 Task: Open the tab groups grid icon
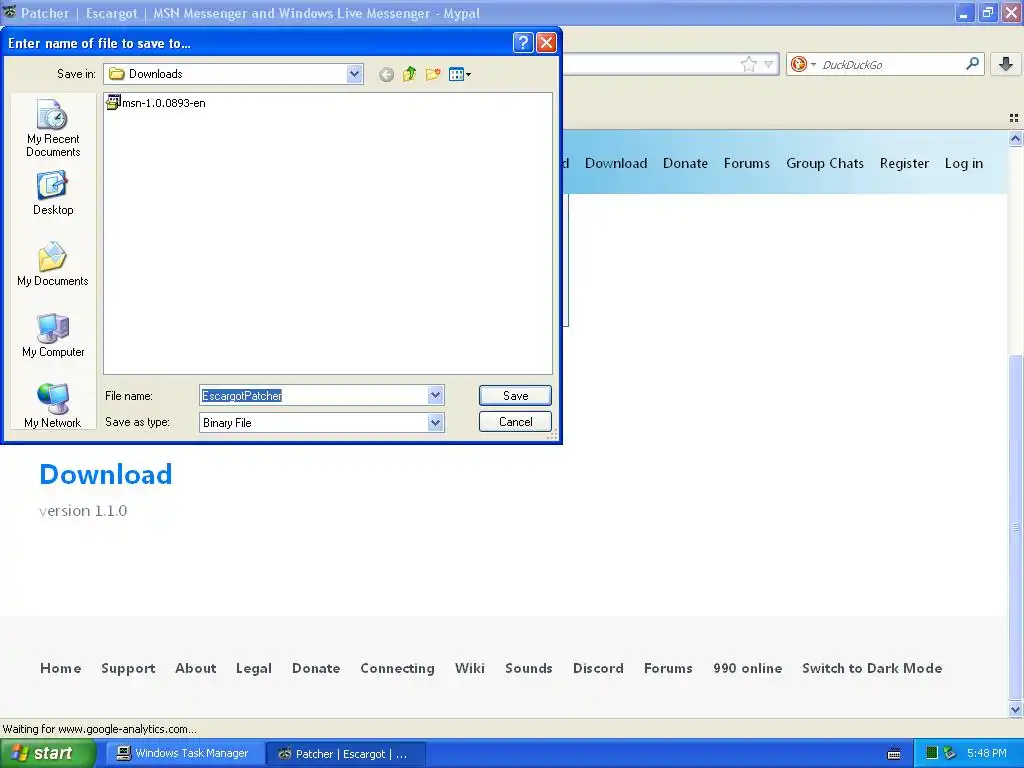click(x=1014, y=118)
